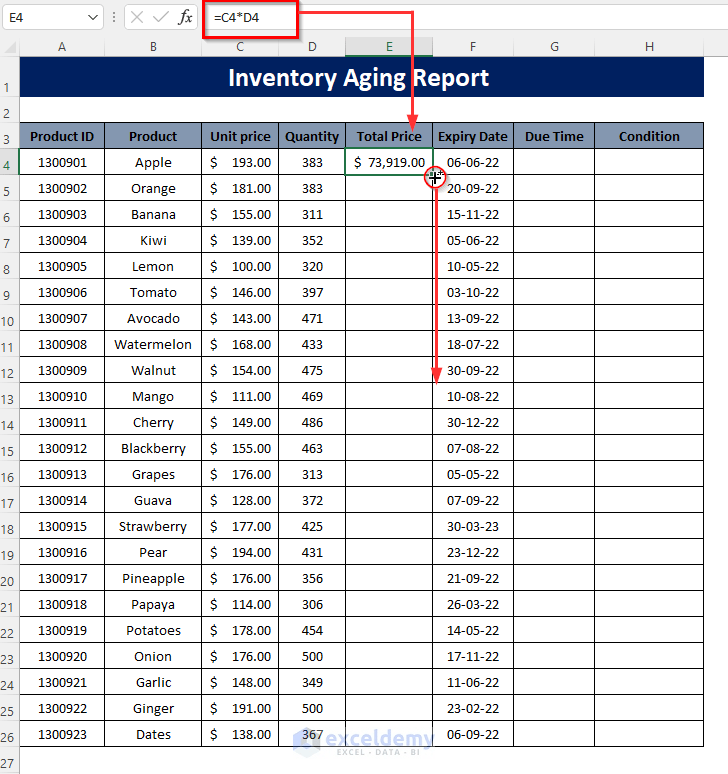
Task: Select column G header
Action: coord(554,47)
